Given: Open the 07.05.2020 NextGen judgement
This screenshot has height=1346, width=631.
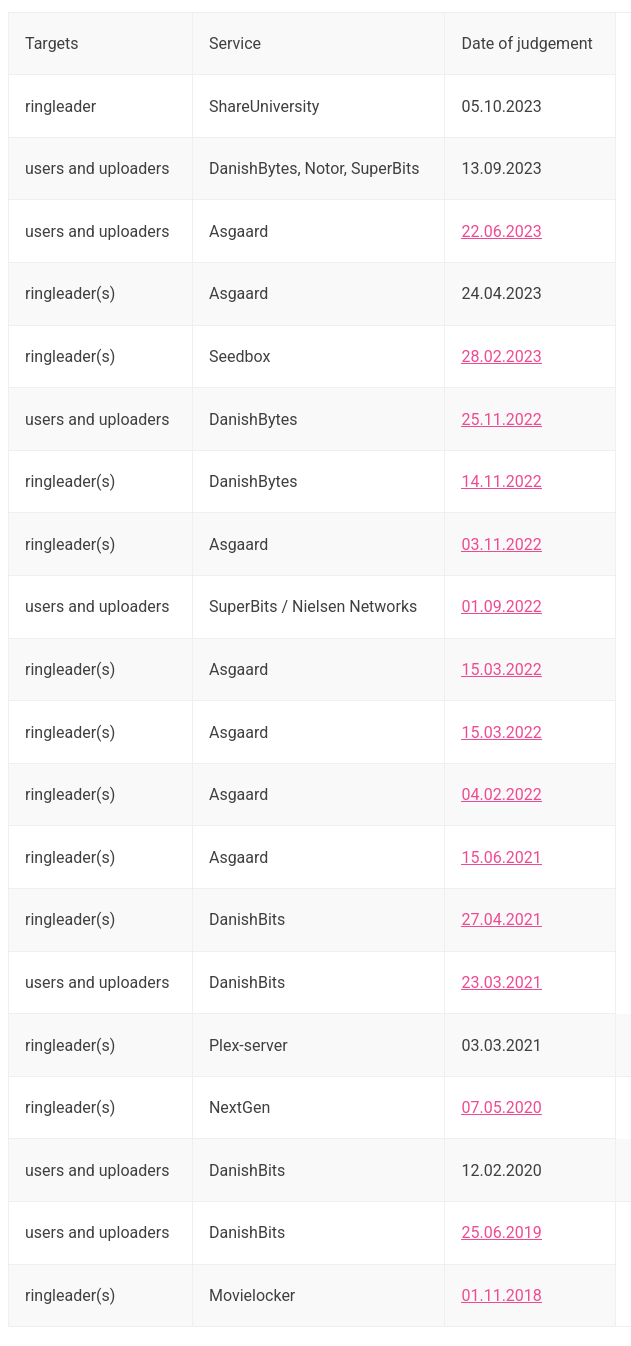Looking at the screenshot, I should pos(501,1107).
